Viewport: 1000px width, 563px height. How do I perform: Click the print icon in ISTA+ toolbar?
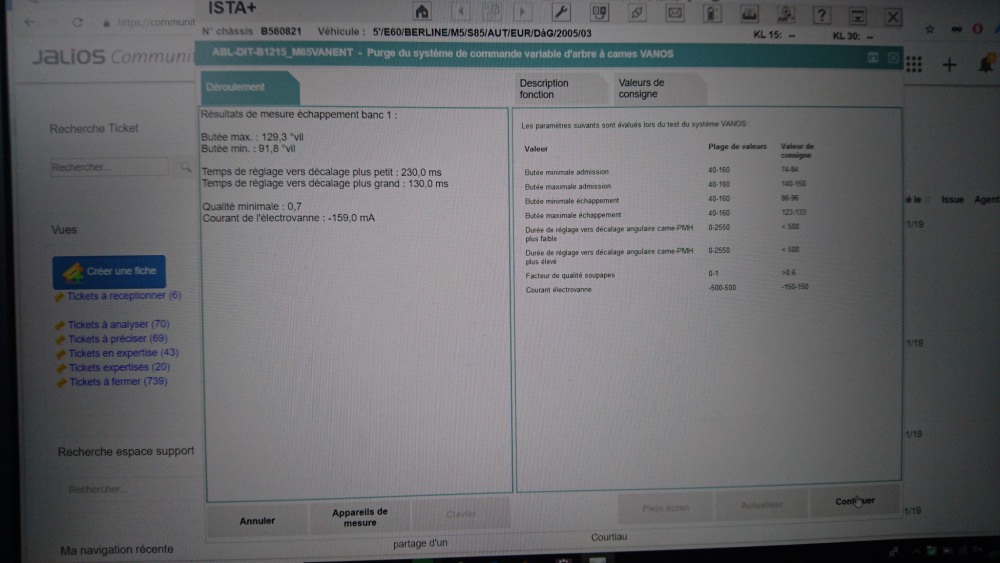[749, 14]
